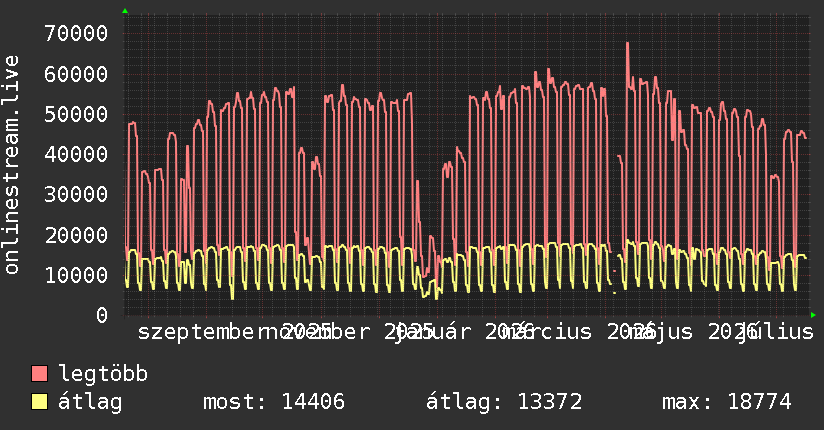Click the 'átlag: 13372' statistic
The width and height of the screenshot is (824, 430).
coord(504,402)
